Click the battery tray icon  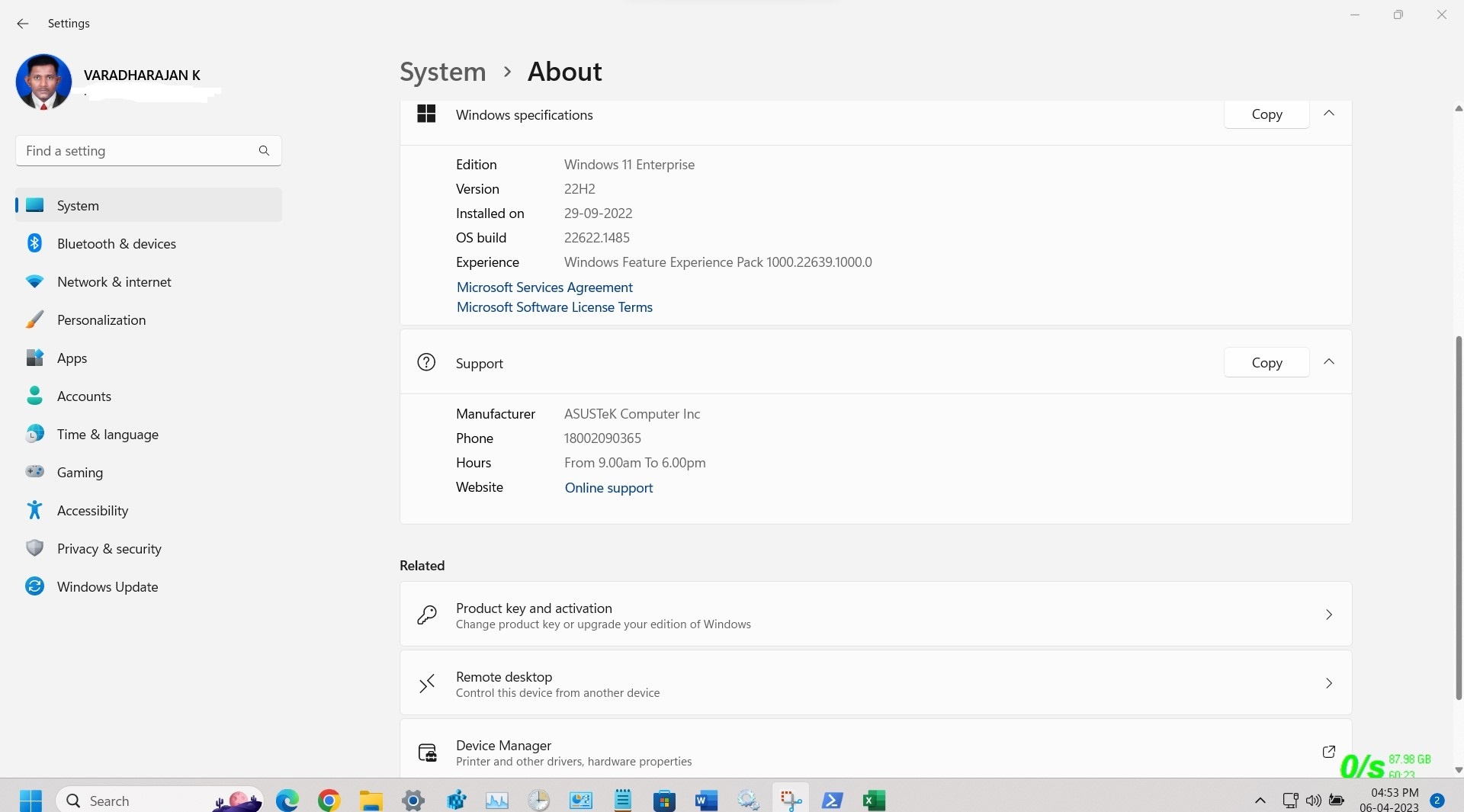tap(1337, 801)
